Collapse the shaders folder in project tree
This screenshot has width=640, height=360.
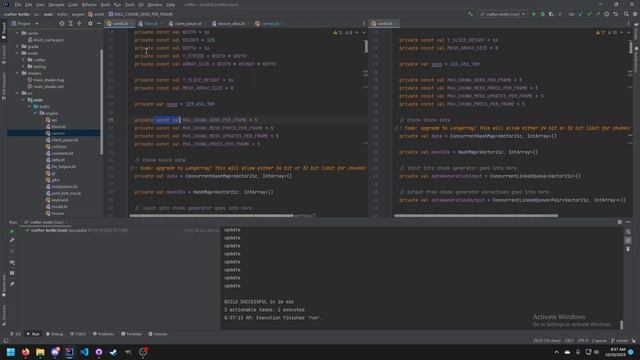coord(18,73)
